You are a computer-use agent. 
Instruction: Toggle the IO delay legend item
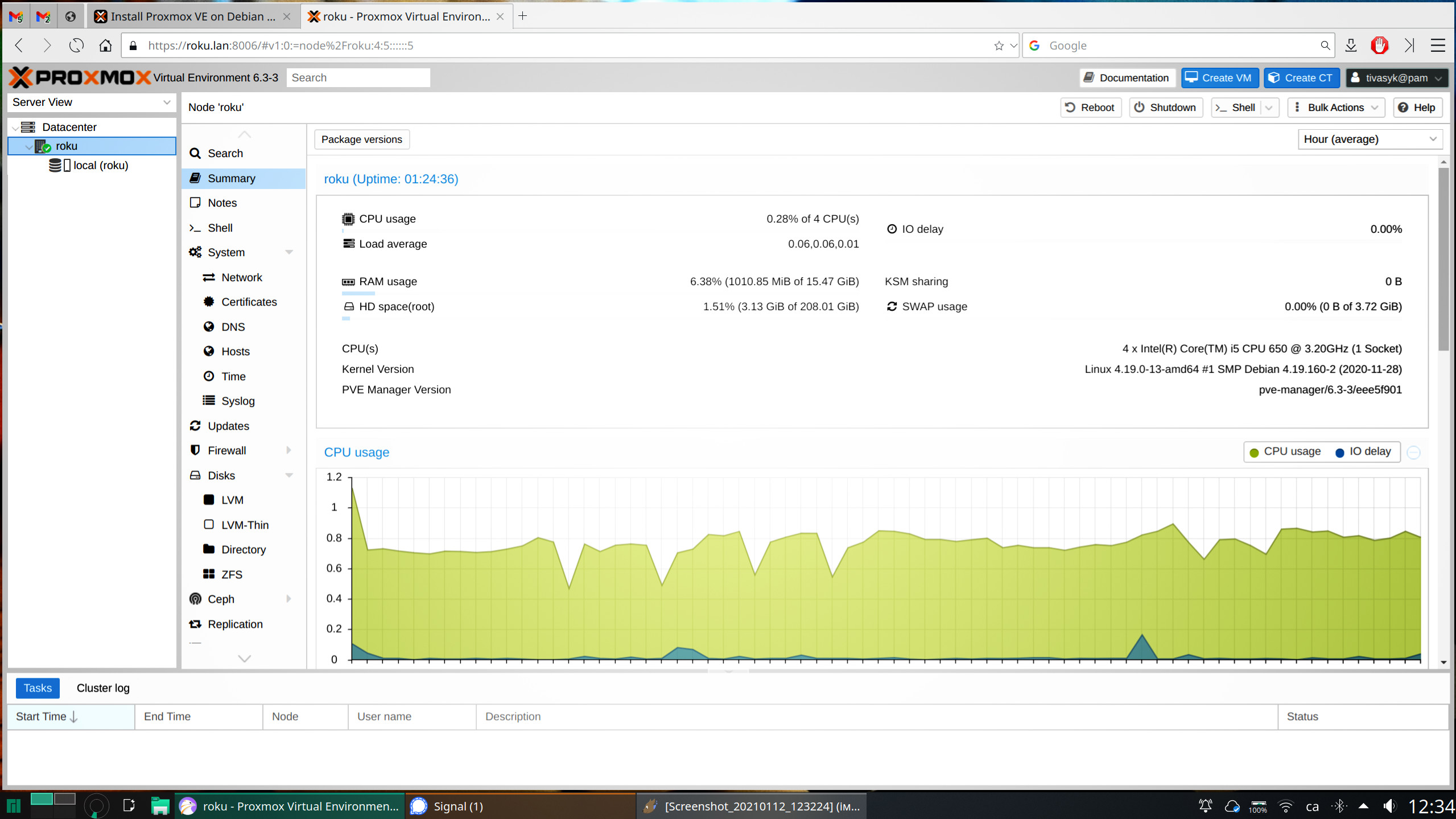[1363, 452]
